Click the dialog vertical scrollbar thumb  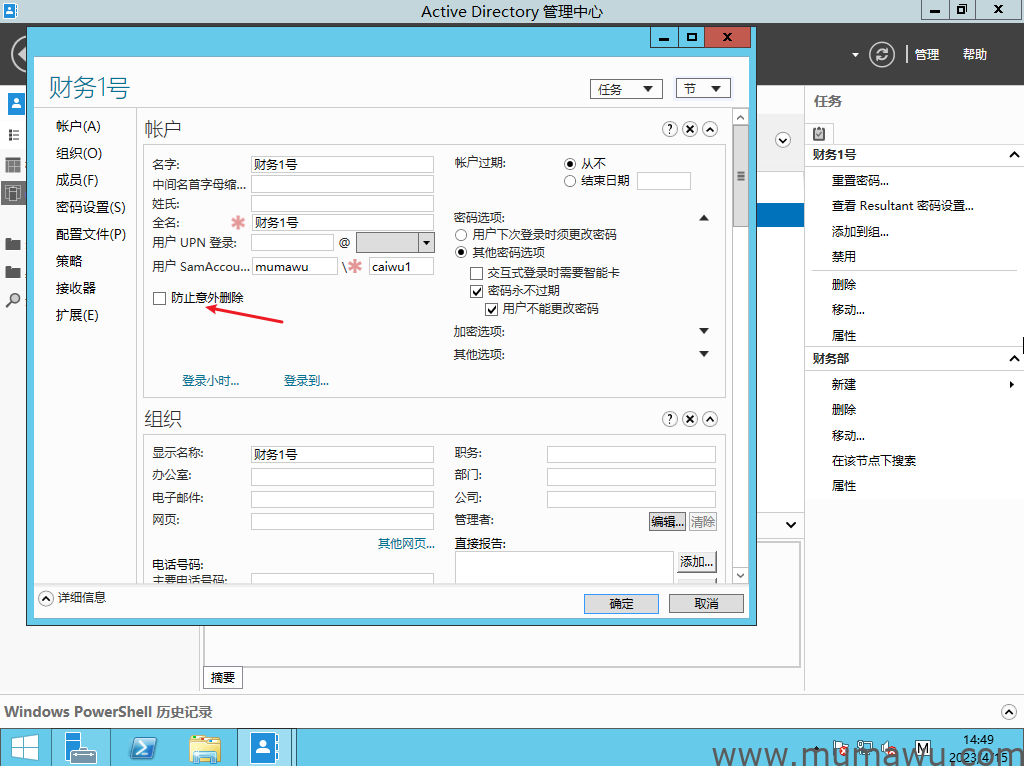tap(741, 176)
